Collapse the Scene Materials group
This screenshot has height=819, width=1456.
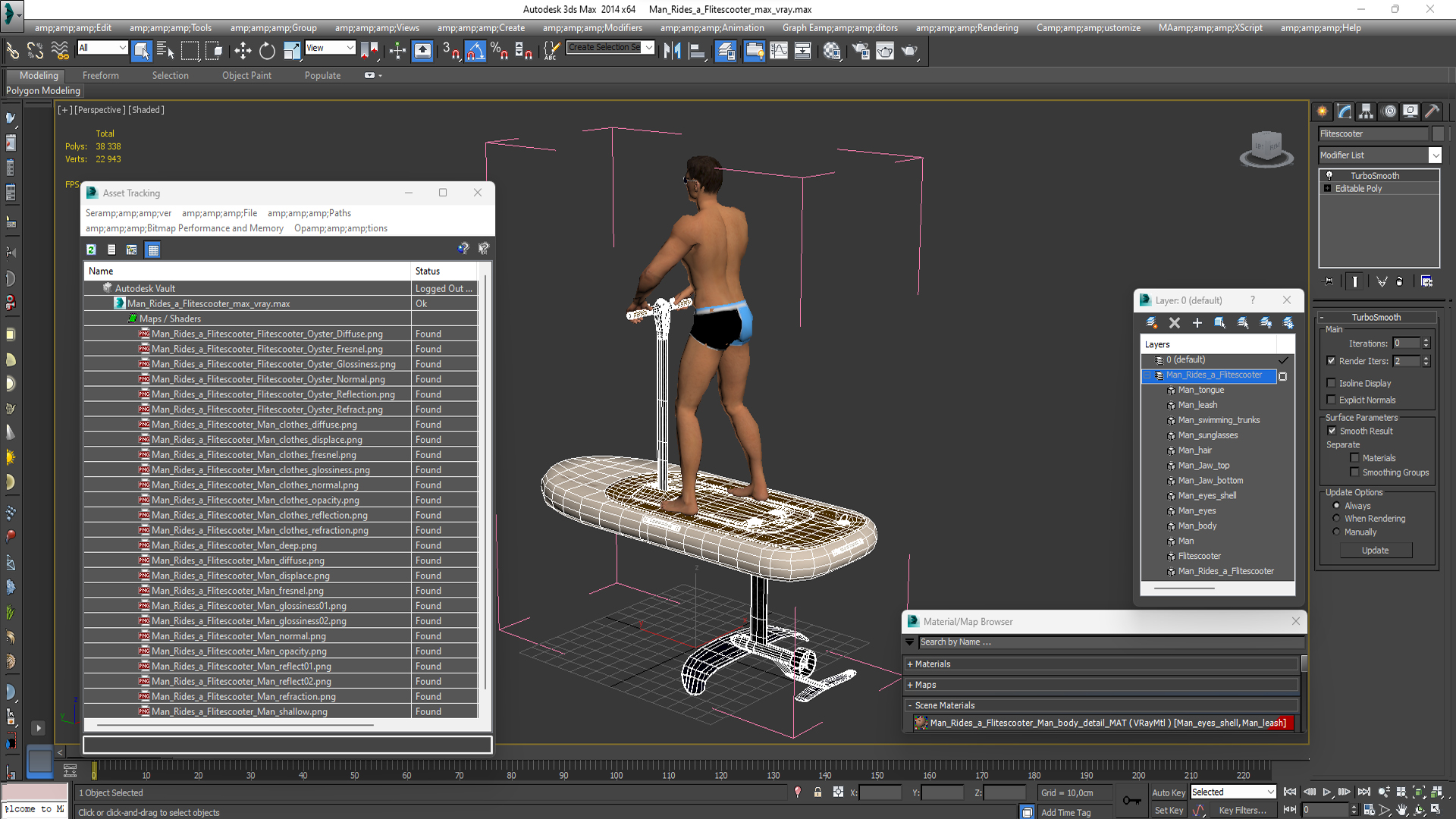(910, 705)
